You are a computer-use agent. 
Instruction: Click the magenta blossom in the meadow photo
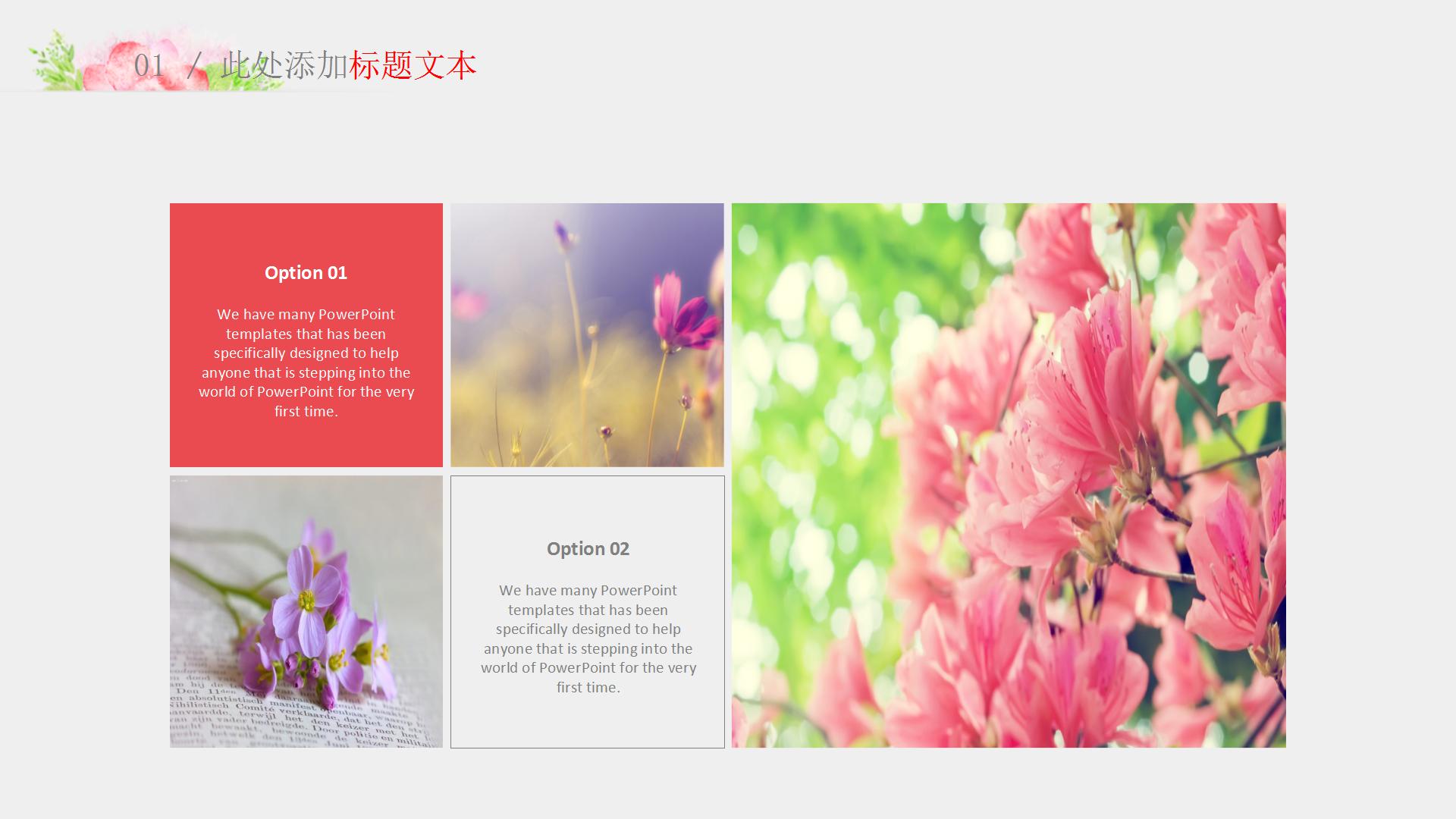[681, 315]
